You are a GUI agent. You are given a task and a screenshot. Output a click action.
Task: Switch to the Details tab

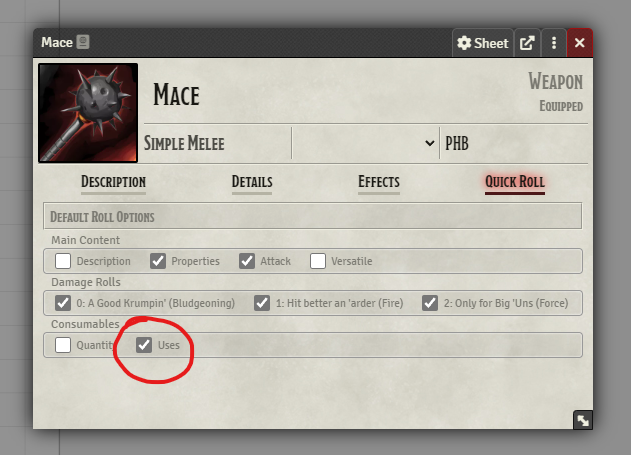(x=252, y=182)
